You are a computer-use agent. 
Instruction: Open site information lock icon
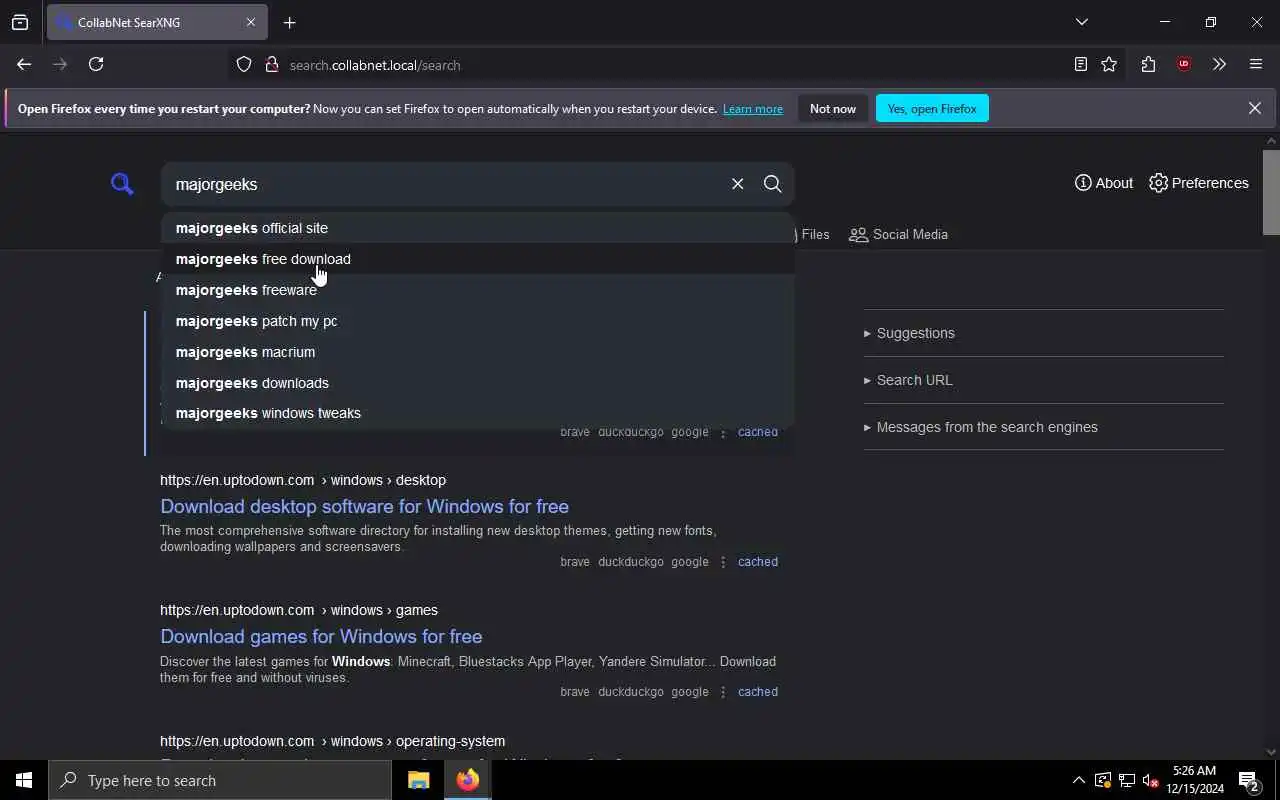click(271, 65)
